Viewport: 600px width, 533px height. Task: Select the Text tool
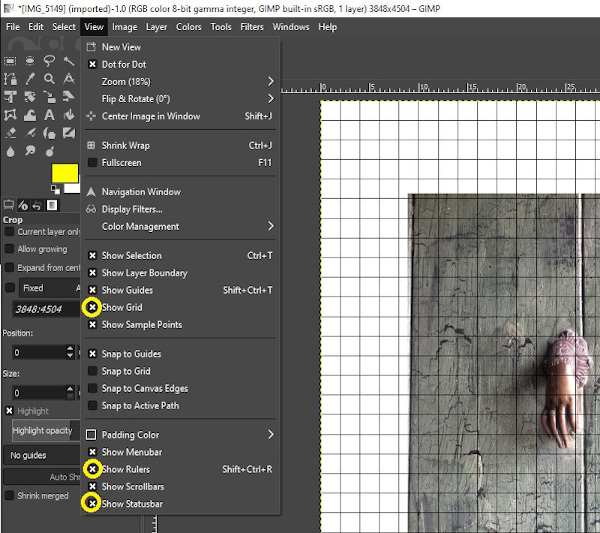coord(49,115)
